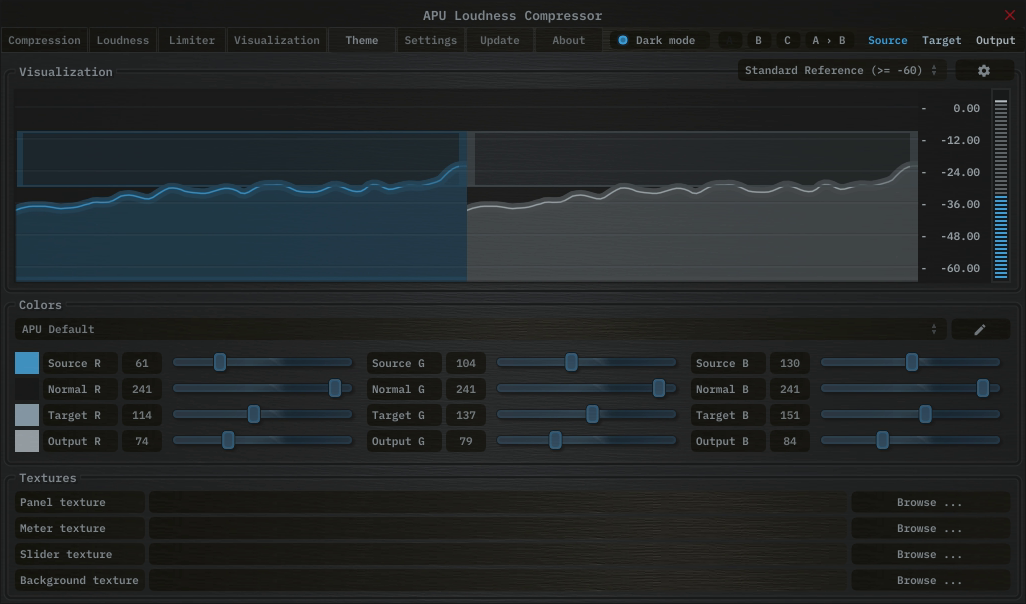Click the Source R slider handle
1026x604 pixels.
click(220, 362)
